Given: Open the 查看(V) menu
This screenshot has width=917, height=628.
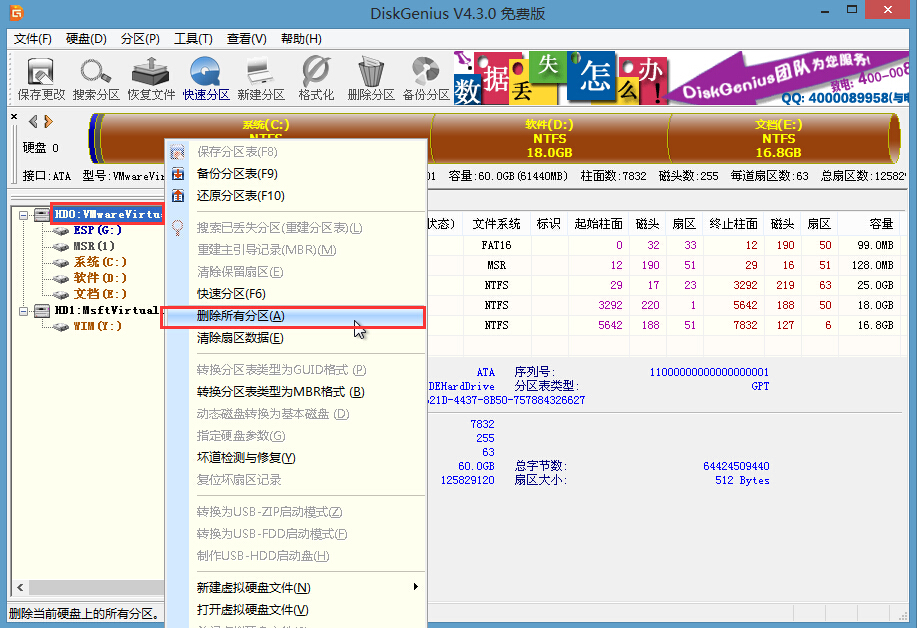Looking at the screenshot, I should 246,39.
